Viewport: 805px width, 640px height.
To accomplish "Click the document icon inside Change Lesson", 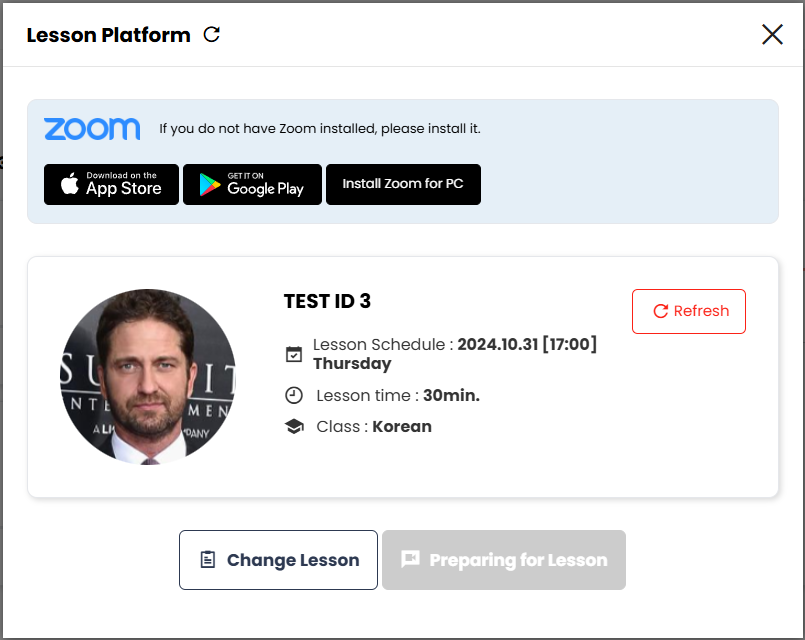I will click(x=208, y=560).
